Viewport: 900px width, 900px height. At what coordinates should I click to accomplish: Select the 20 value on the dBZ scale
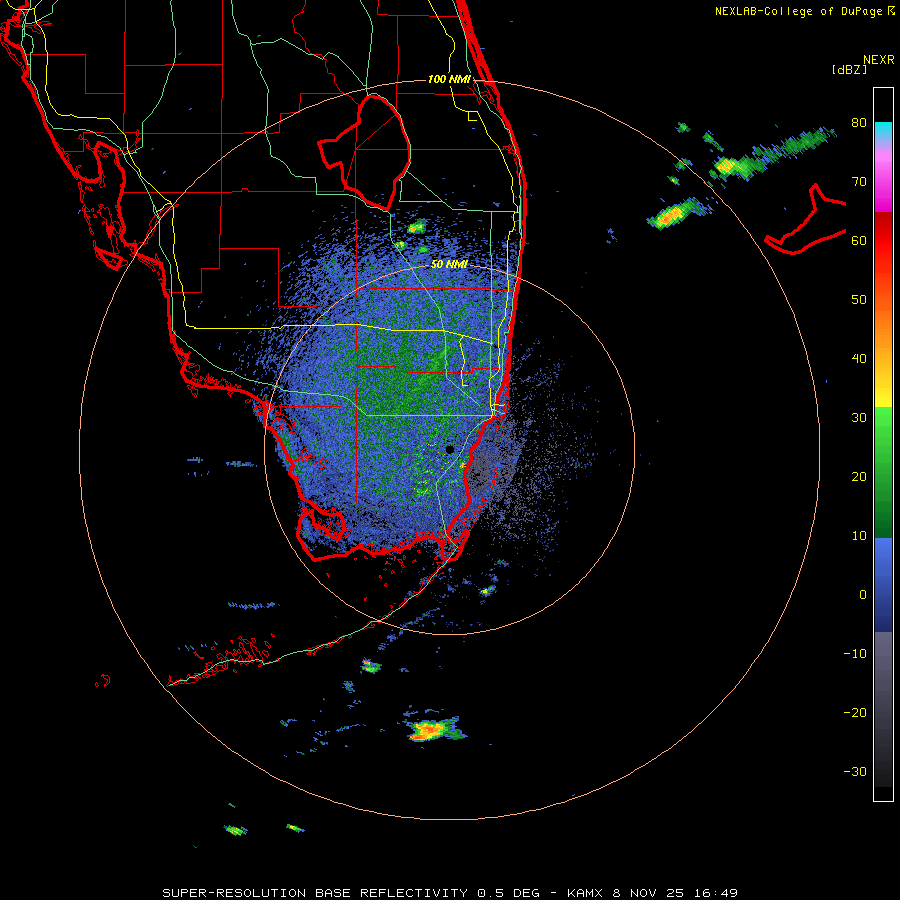[x=859, y=477]
